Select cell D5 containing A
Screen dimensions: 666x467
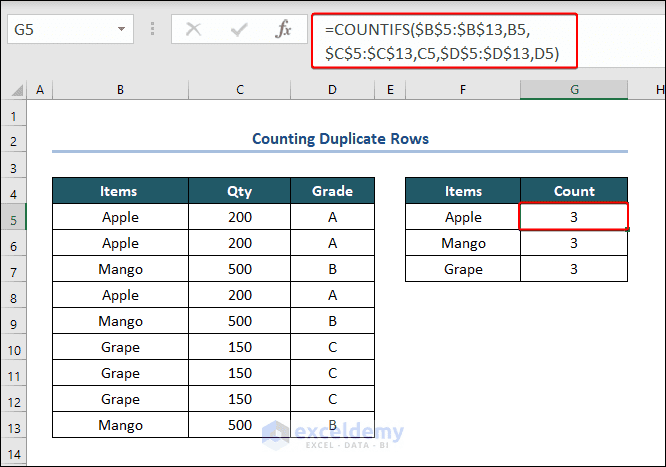click(x=333, y=217)
